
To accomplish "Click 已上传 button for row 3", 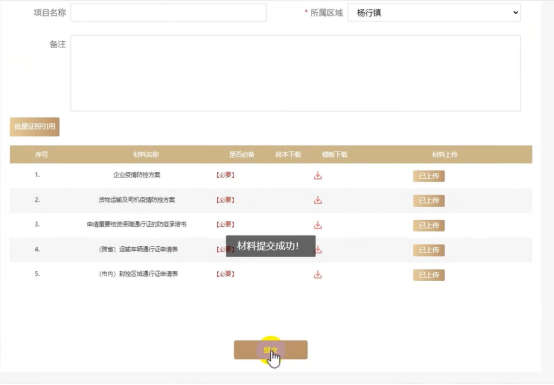I will coord(429,225).
